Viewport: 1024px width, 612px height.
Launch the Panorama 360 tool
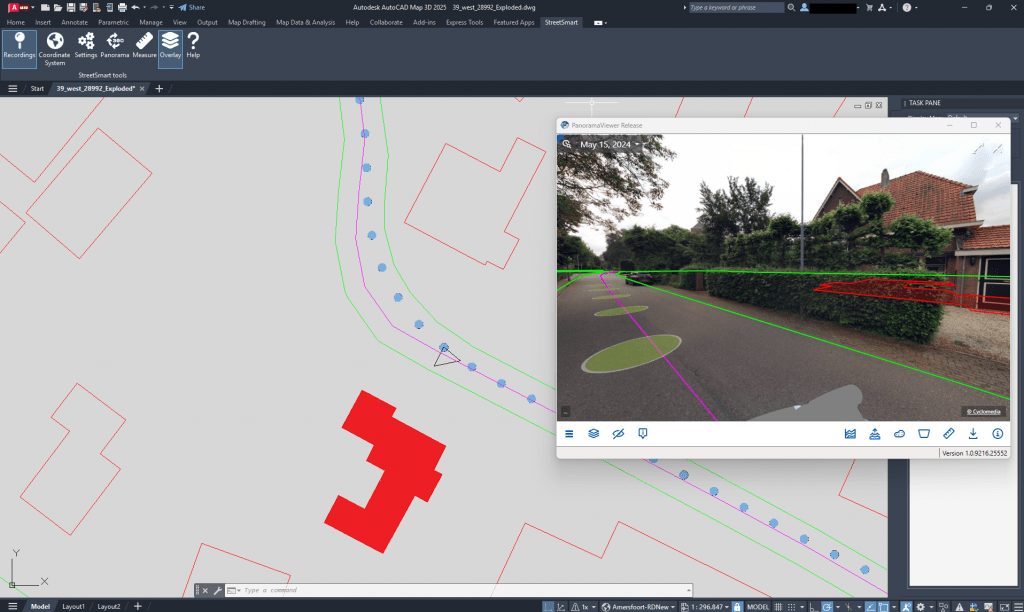pyautogui.click(x=115, y=46)
